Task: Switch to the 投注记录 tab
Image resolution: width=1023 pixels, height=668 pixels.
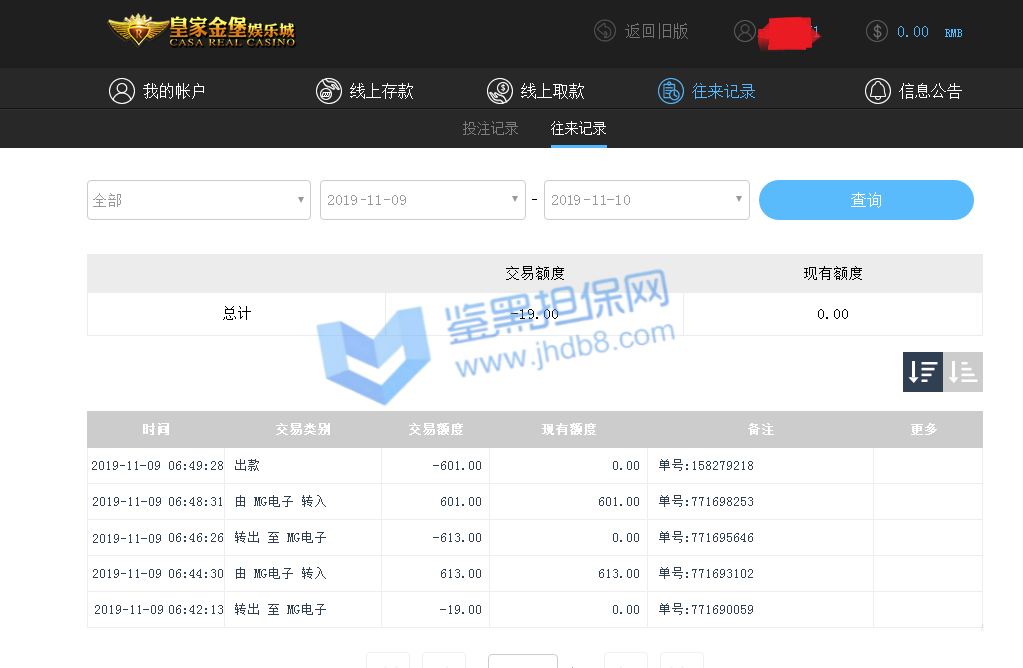Action: point(490,128)
